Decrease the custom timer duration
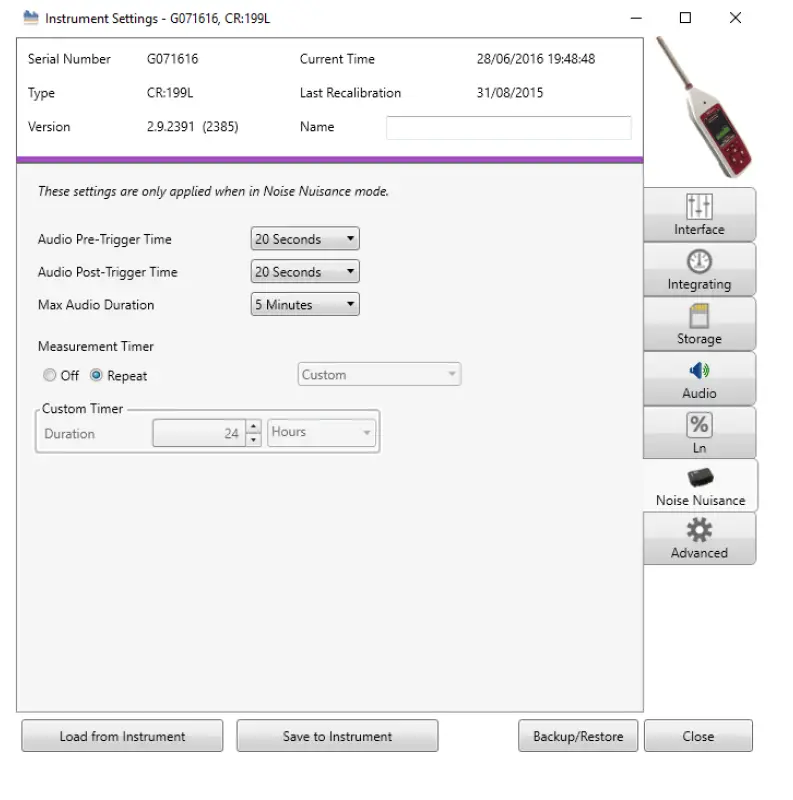Screen dimensions: 793x800 pos(254,439)
